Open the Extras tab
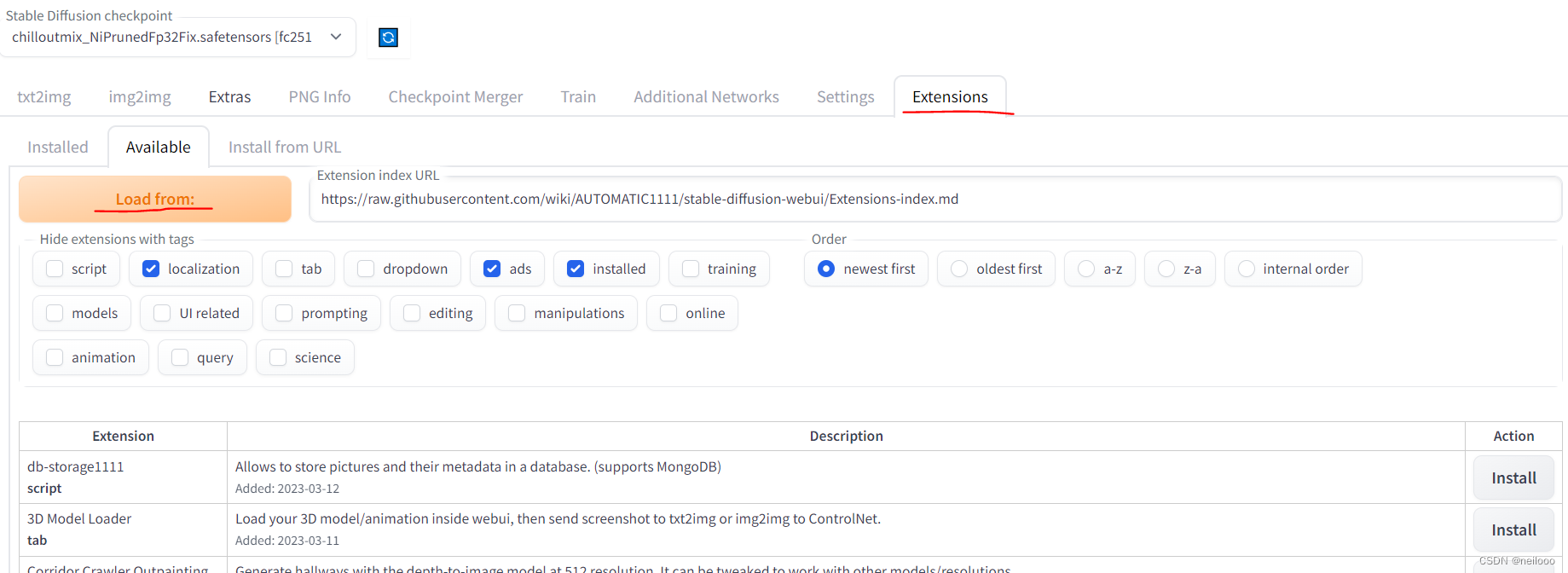1568x573 pixels. (x=230, y=97)
